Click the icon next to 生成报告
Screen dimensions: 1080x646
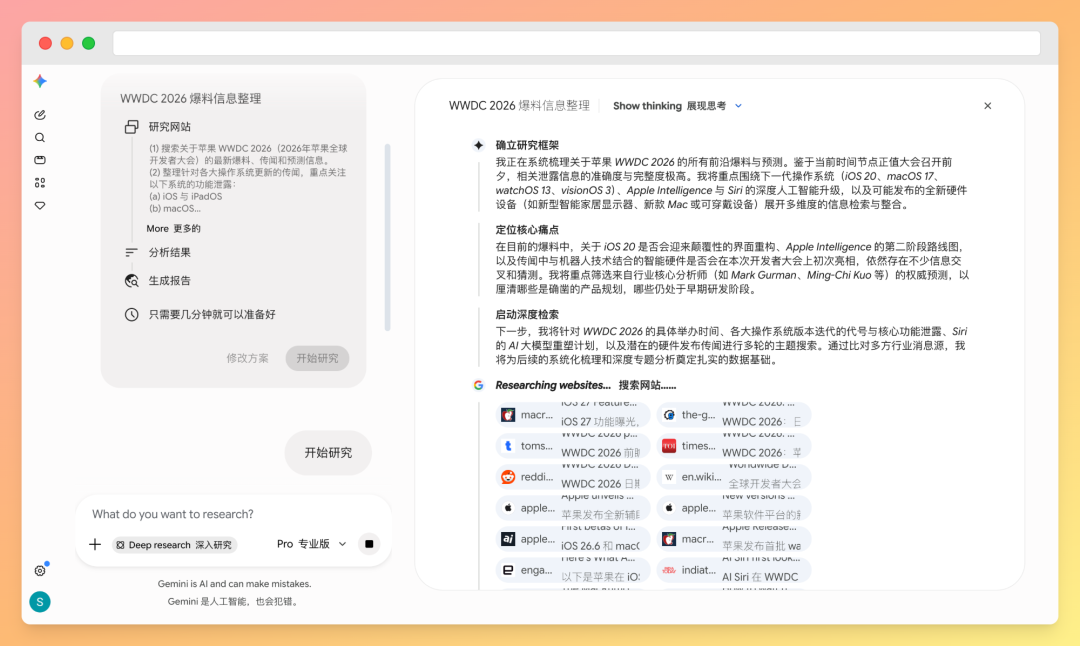click(132, 281)
